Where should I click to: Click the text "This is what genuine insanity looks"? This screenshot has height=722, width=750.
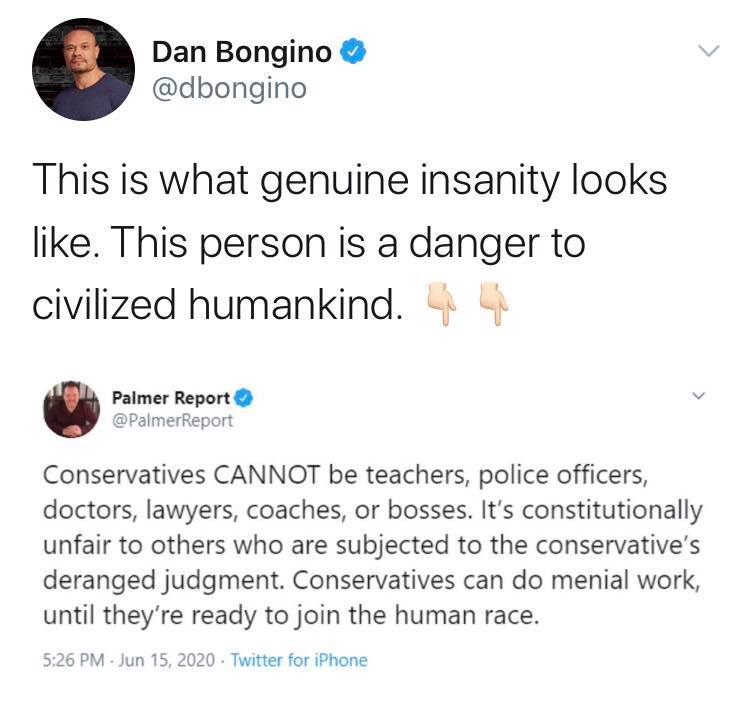tap(350, 182)
